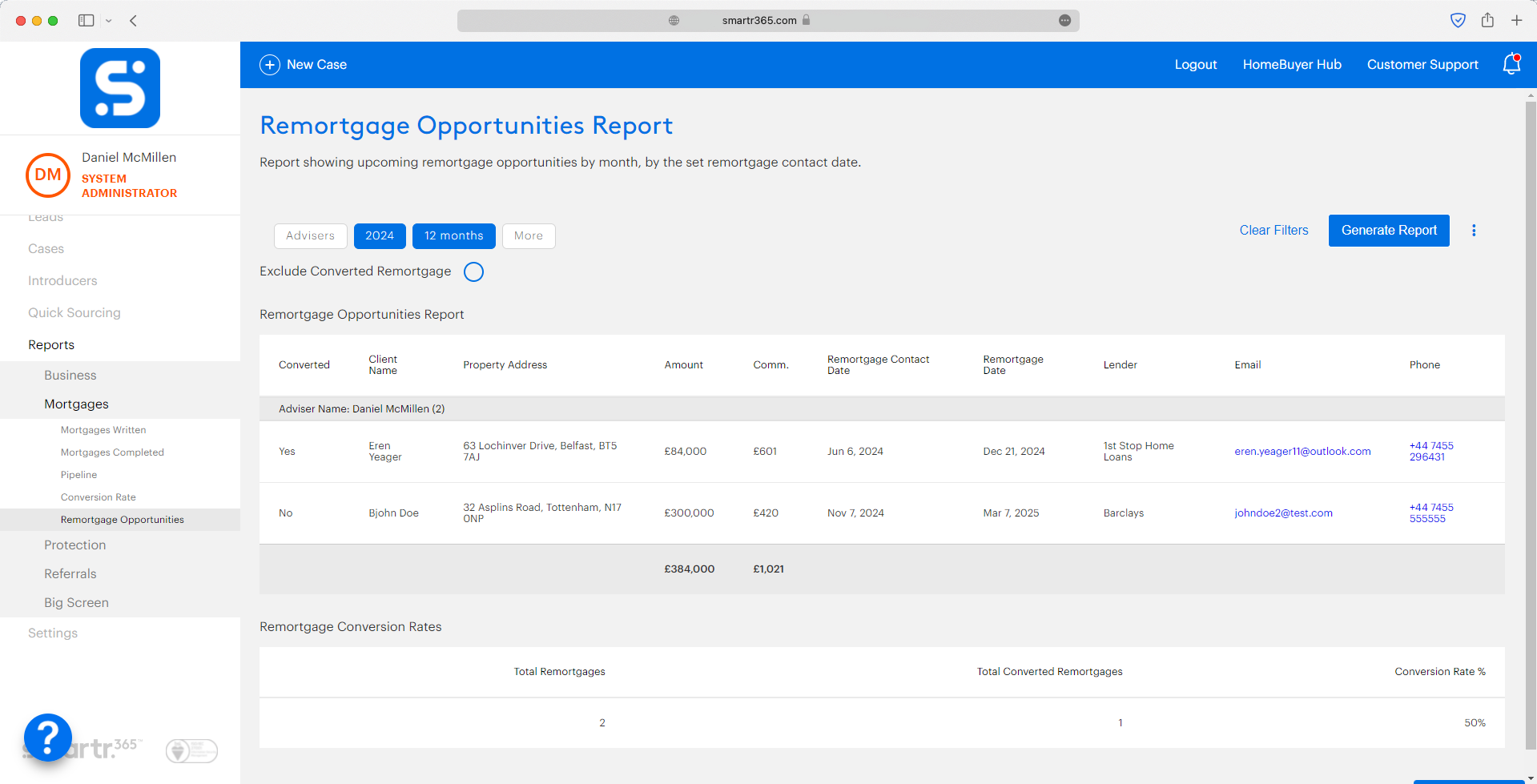This screenshot has height=784, width=1537.
Task: Click johndoe2@test.com email link
Action: pos(1283,513)
